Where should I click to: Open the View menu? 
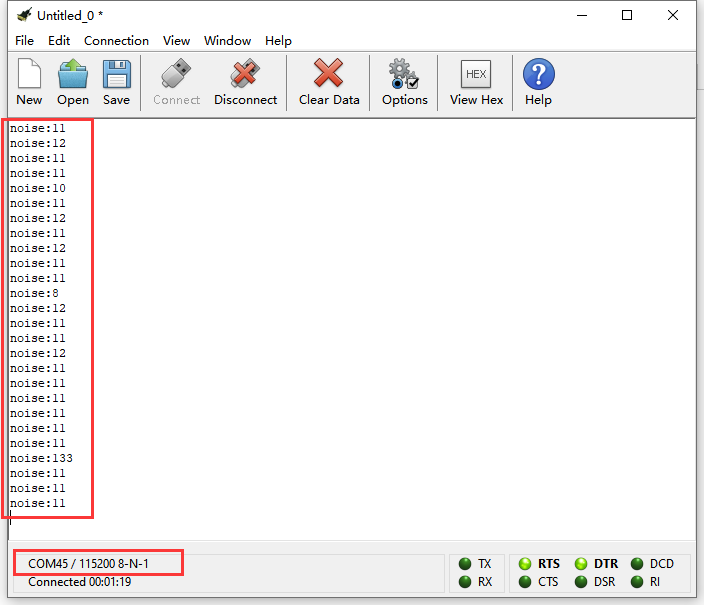coord(176,41)
